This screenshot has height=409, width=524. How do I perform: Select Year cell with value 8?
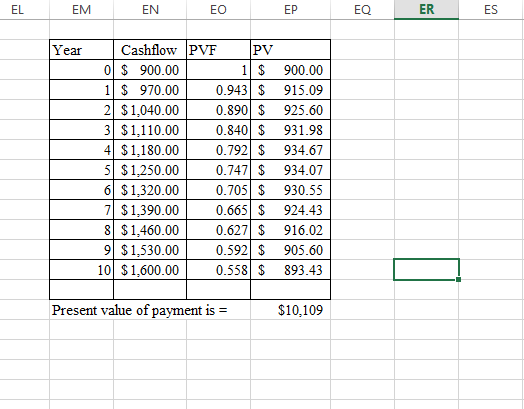[82, 230]
